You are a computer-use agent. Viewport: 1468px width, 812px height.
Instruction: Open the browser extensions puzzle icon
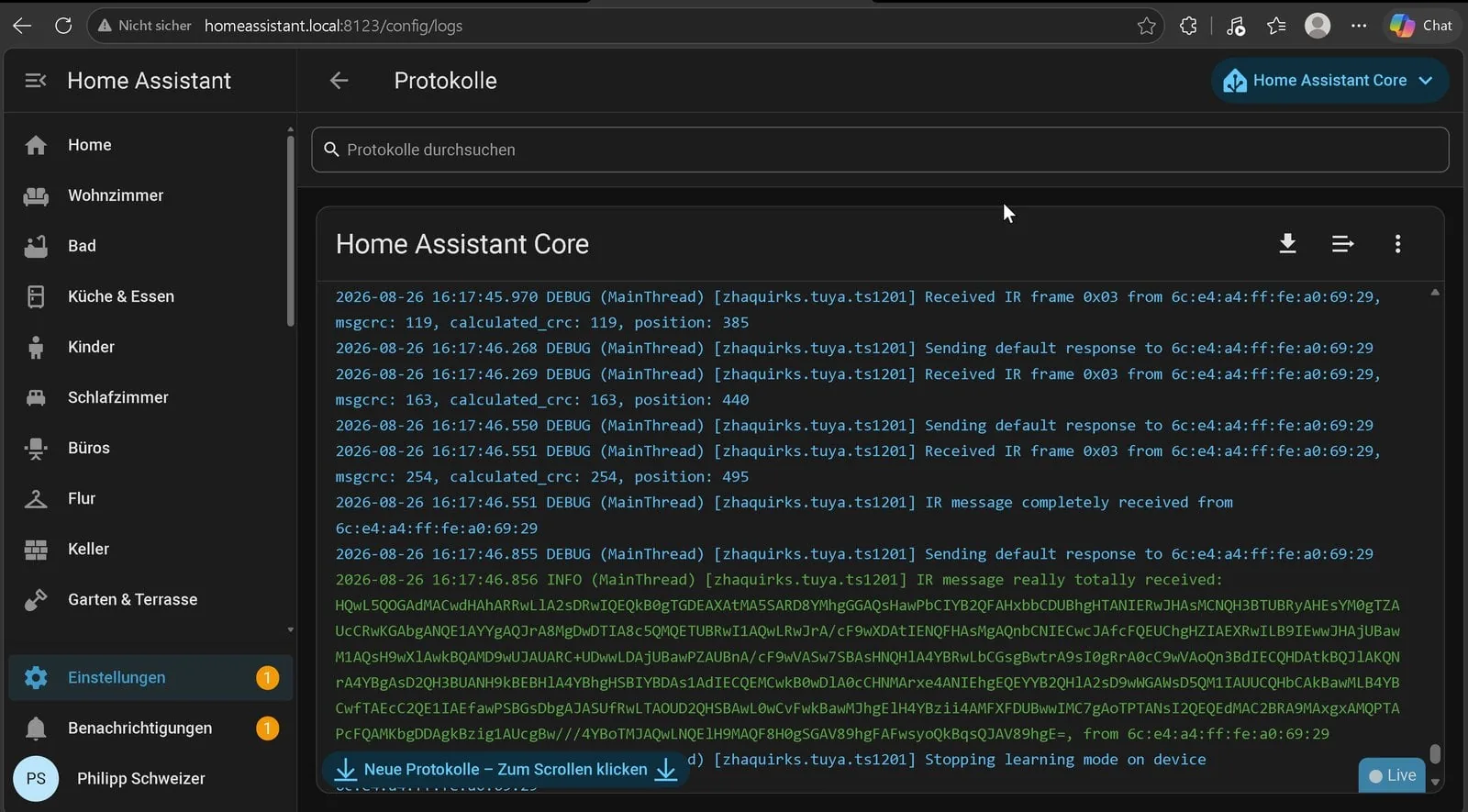coord(1188,26)
